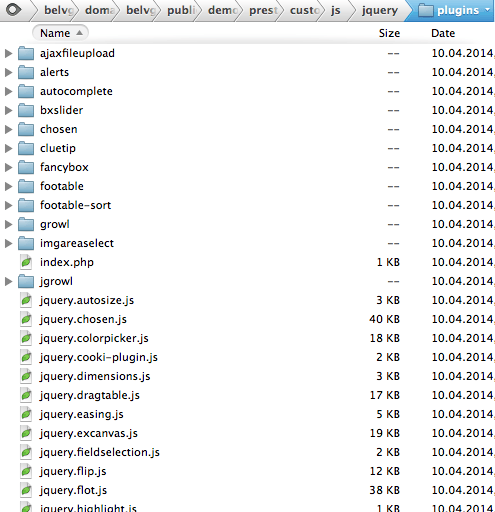Click the jquery.chosen.js file icon

[26, 319]
